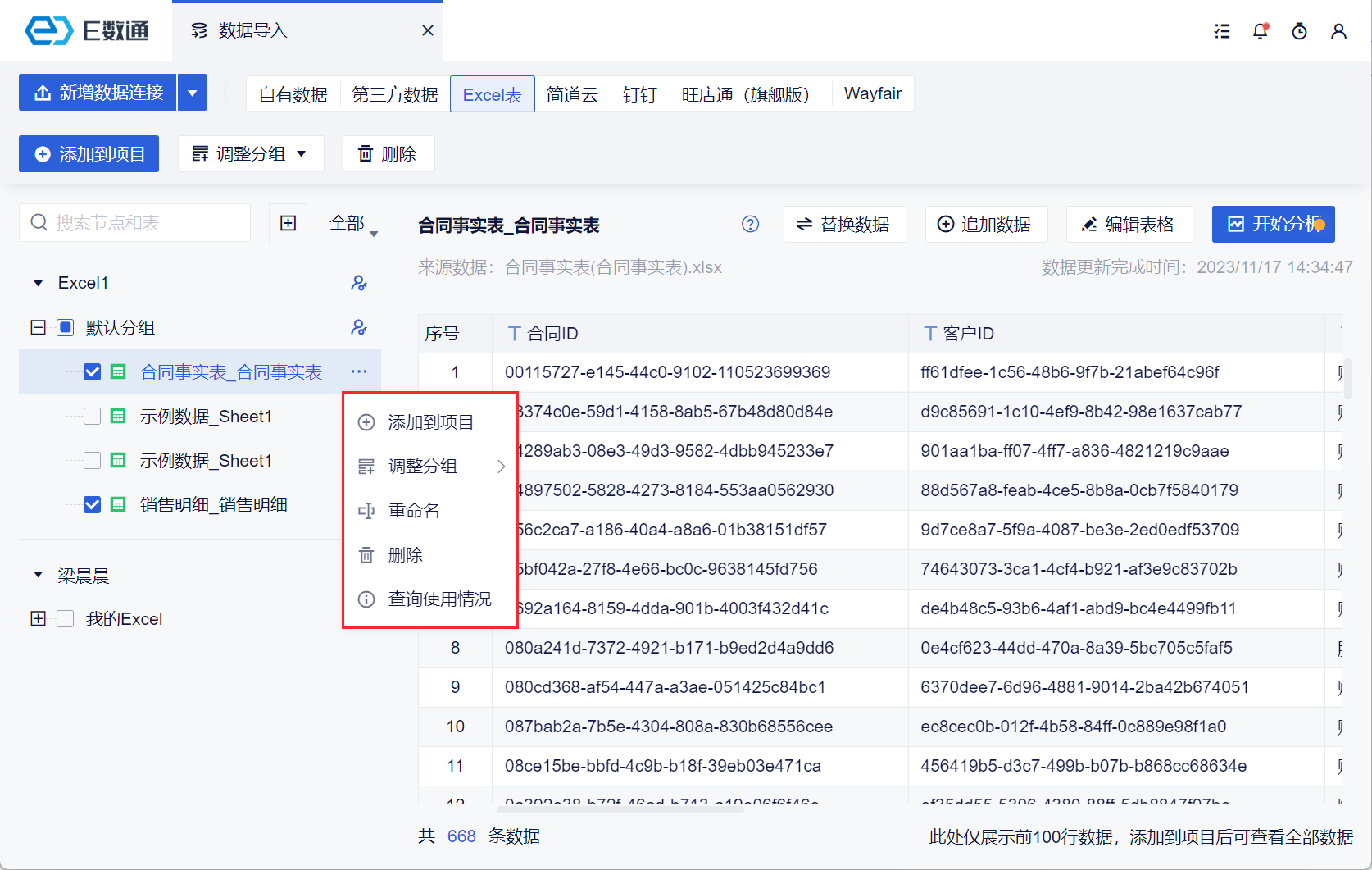Click the 客户ID column header
1372x870 pixels.
pyautogui.click(x=1116, y=334)
